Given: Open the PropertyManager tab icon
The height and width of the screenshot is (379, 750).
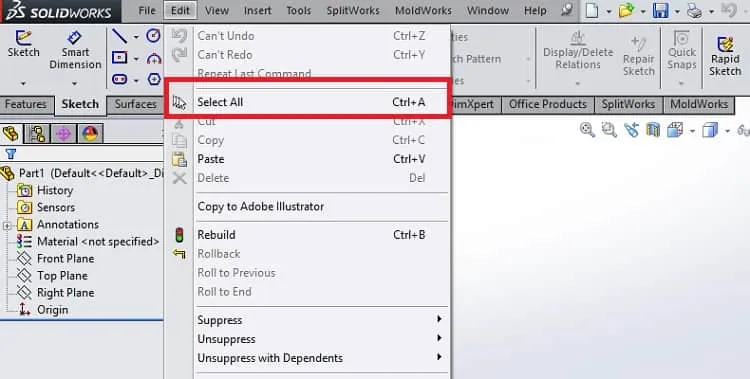Looking at the screenshot, I should 37,134.
